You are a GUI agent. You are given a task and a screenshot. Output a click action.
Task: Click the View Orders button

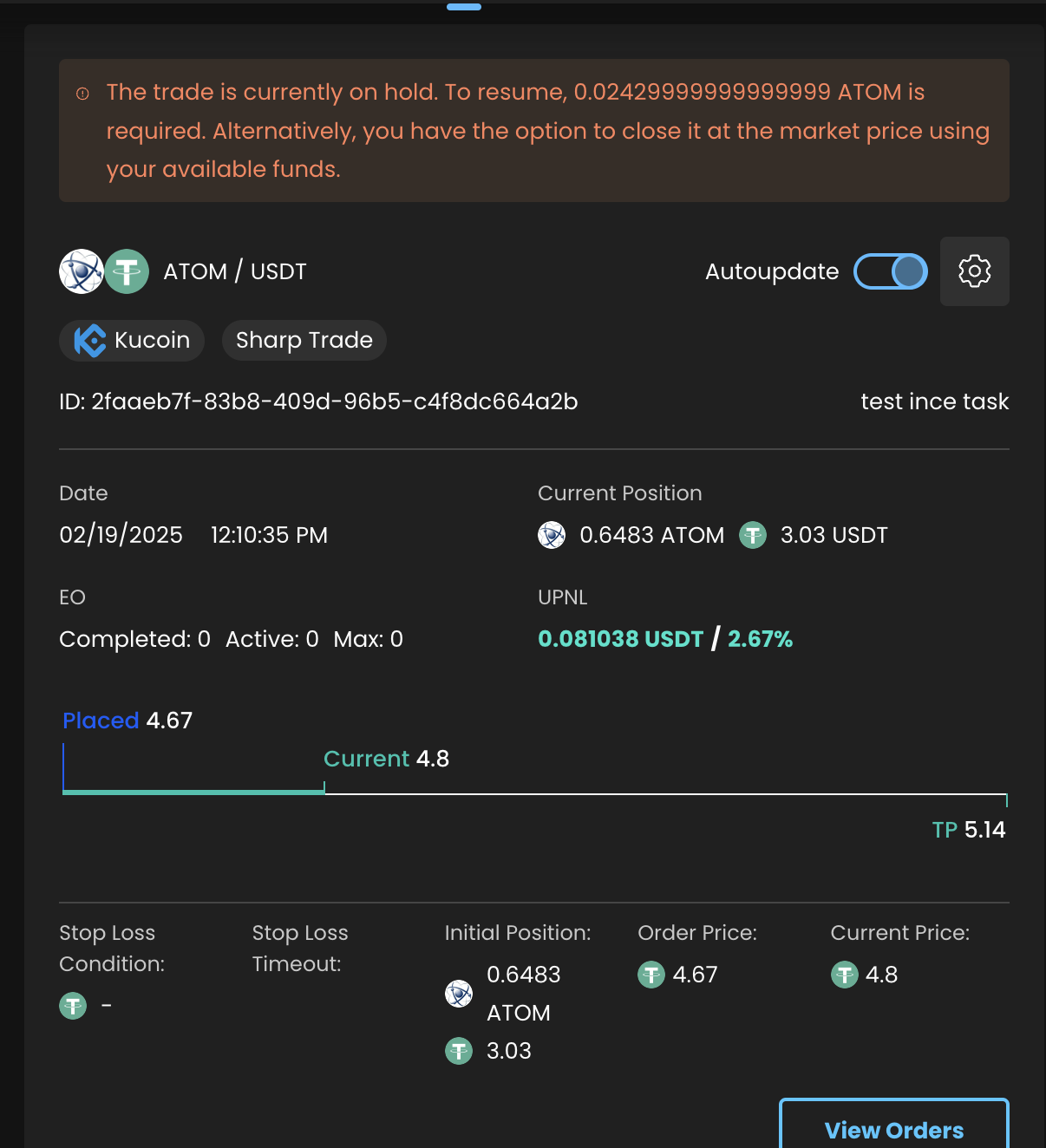893,1129
